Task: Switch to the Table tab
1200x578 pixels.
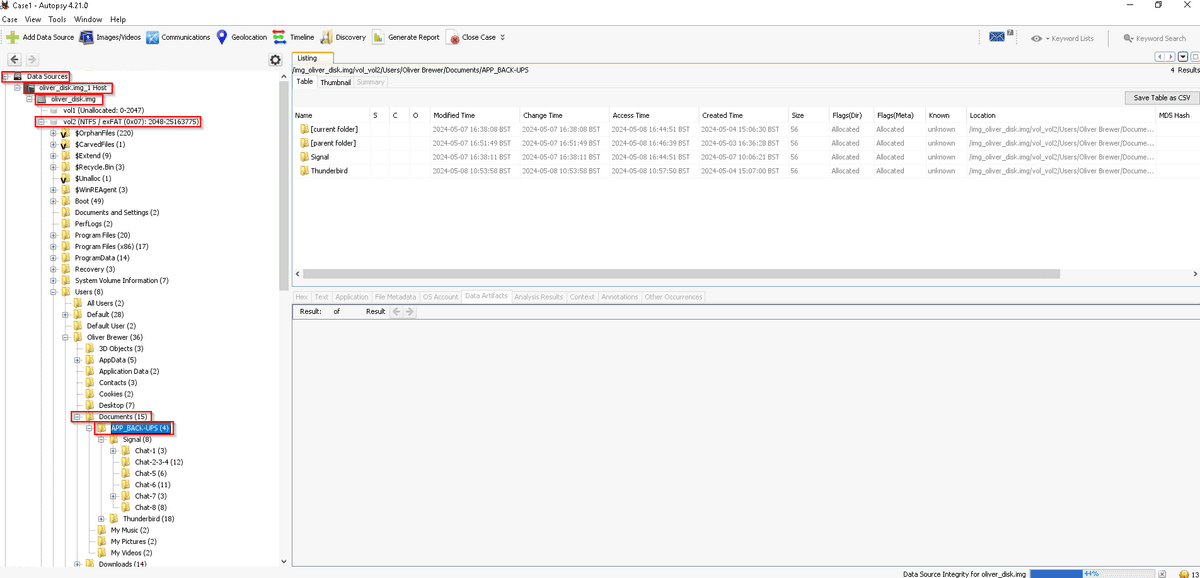Action: [304, 82]
